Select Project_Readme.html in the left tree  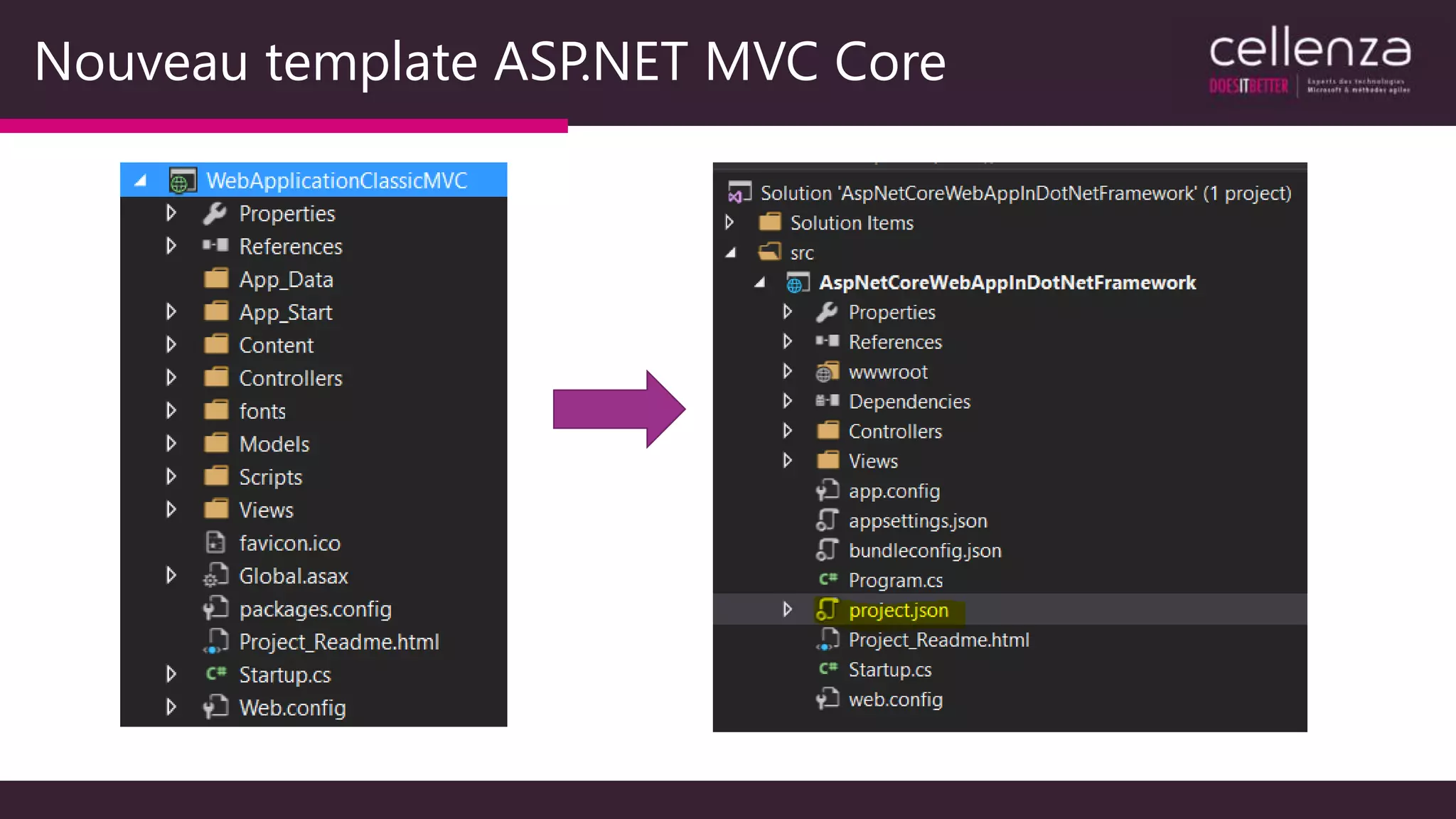pos(339,641)
